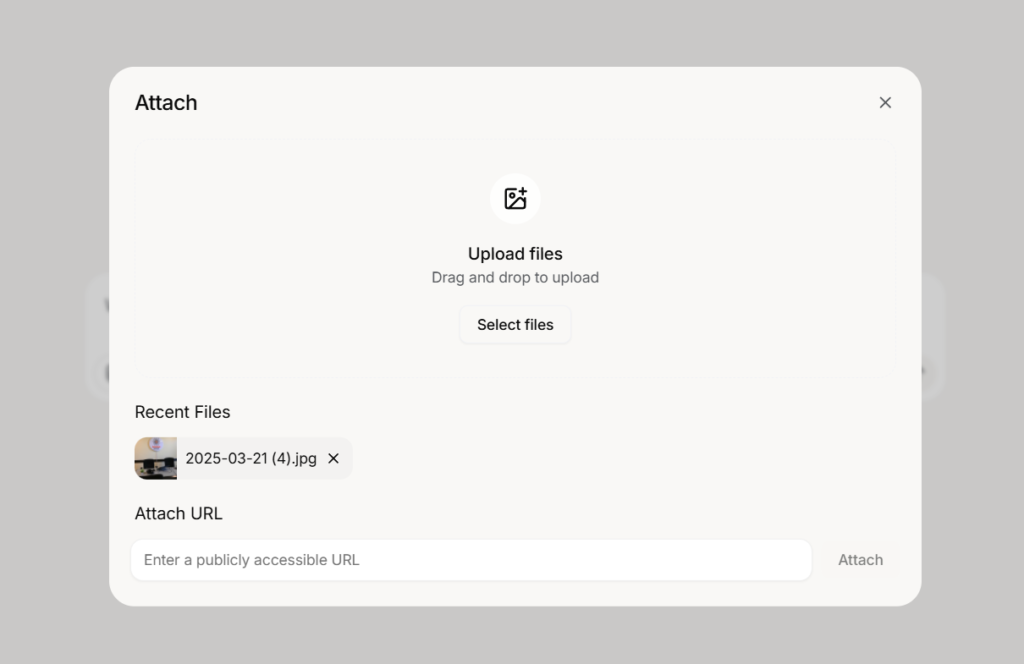This screenshot has height=664, width=1024.
Task: Click the Attach dialog title
Action: pos(166,103)
